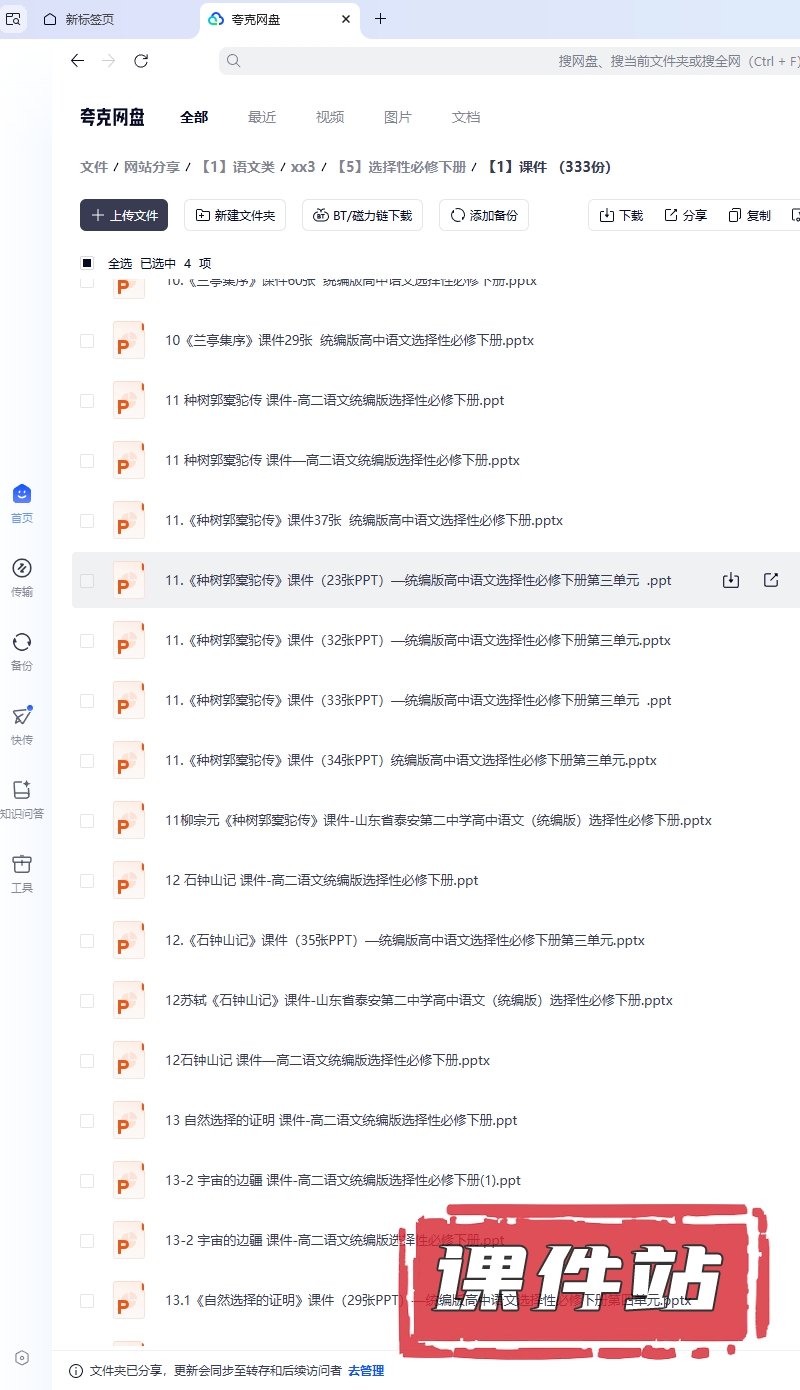Viewport: 800px width, 1390px height.
Task: Open a new browser tab with the plus button
Action: click(x=380, y=19)
